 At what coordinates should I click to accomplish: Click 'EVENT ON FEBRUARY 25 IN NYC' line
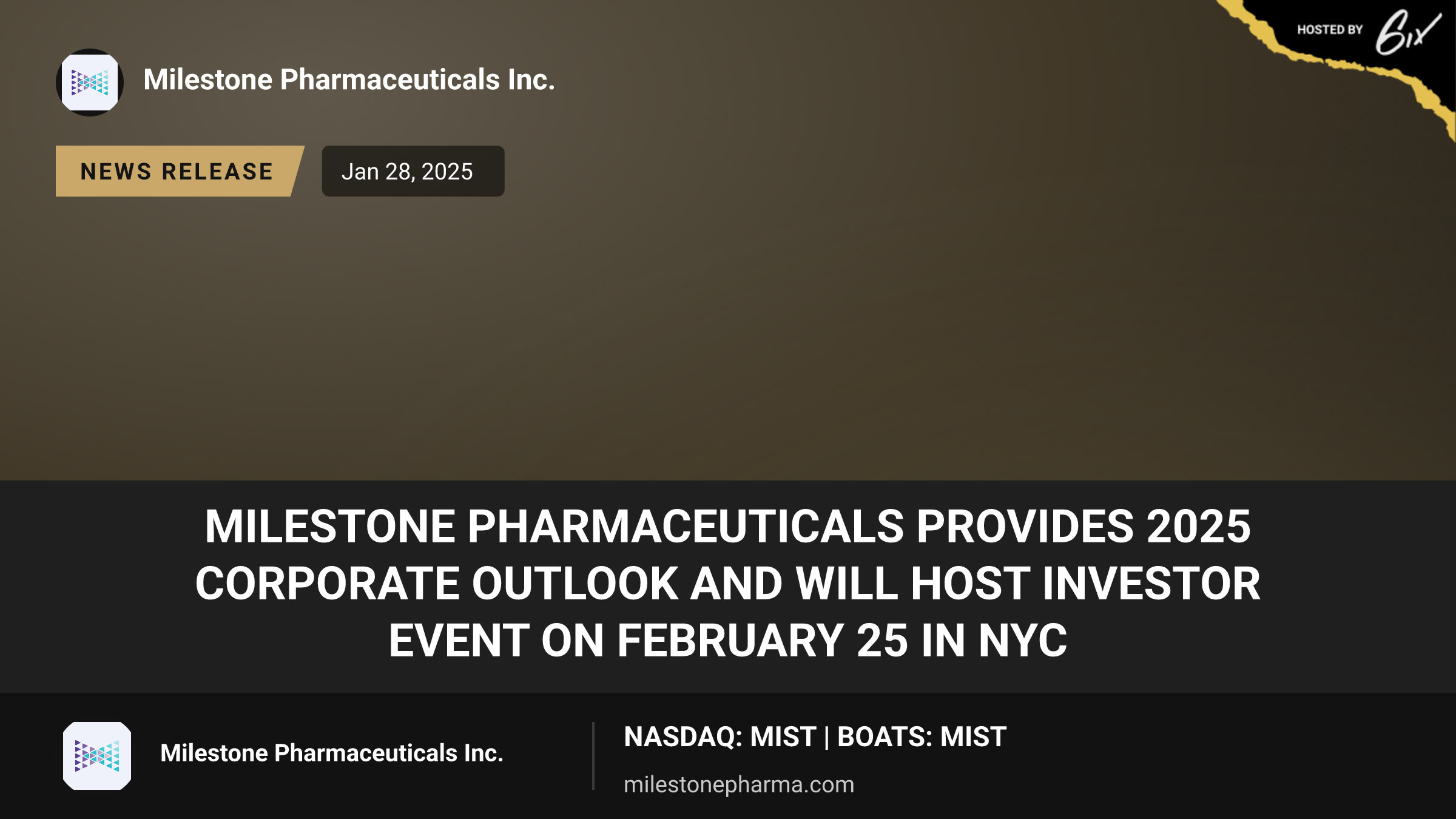click(x=728, y=641)
